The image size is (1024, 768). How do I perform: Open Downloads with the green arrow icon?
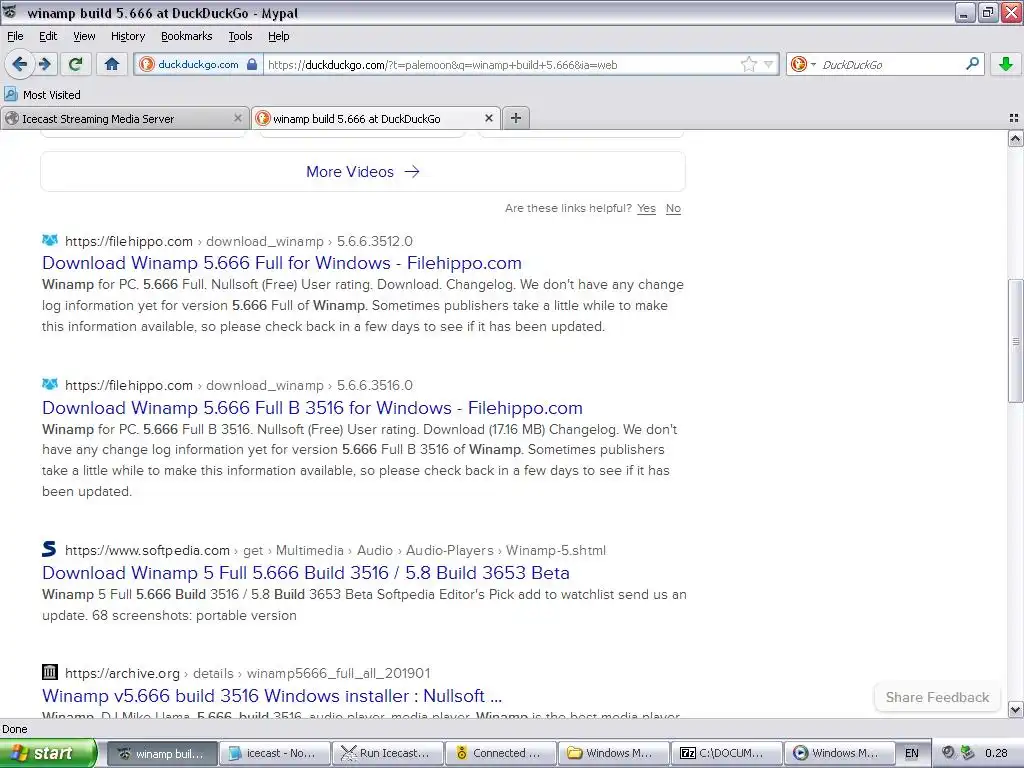(x=1006, y=64)
